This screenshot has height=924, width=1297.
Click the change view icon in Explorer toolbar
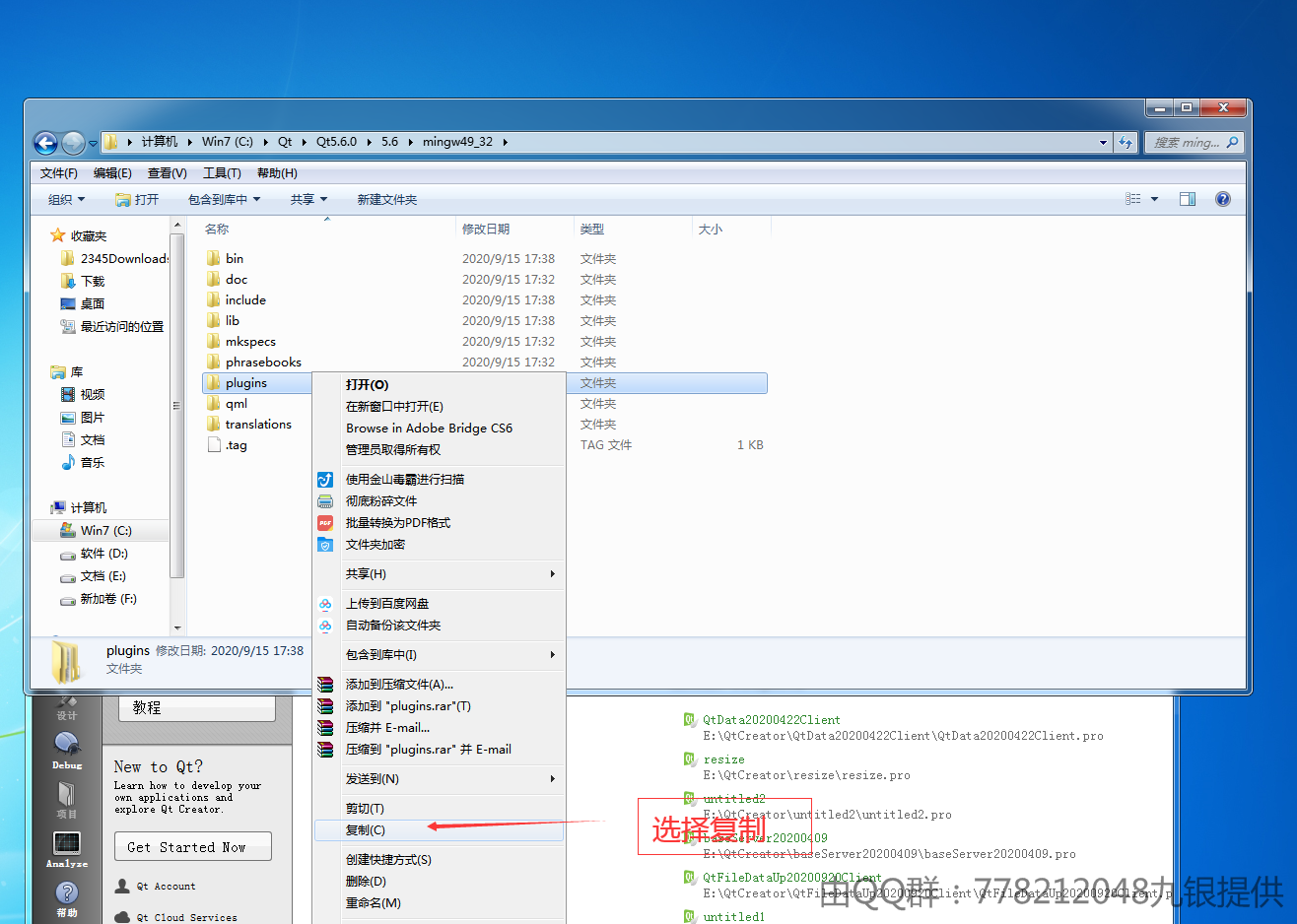point(1133,199)
